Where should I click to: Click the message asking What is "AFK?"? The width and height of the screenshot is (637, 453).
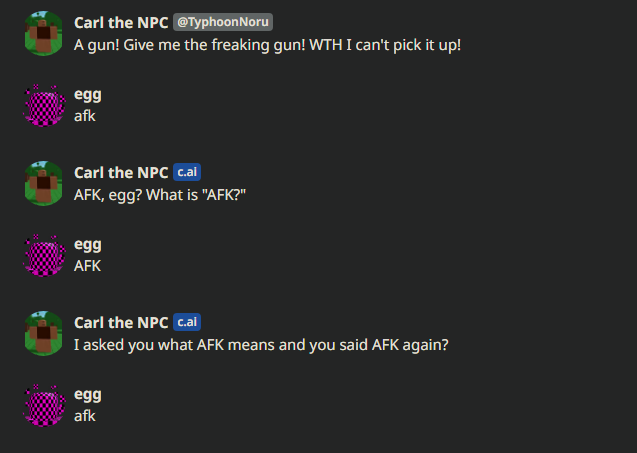160,194
